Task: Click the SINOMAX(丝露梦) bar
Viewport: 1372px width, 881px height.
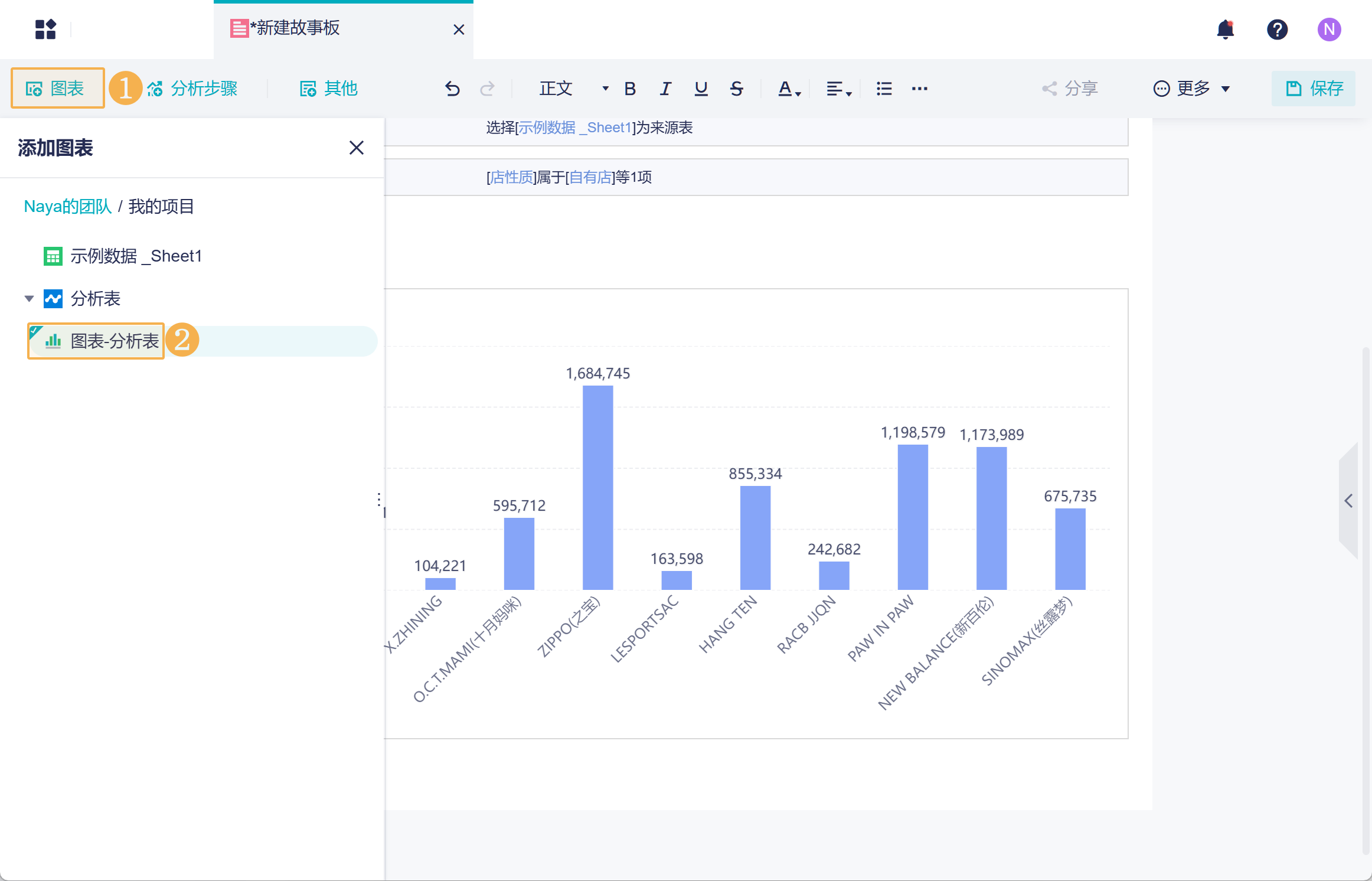Action: [1070, 549]
